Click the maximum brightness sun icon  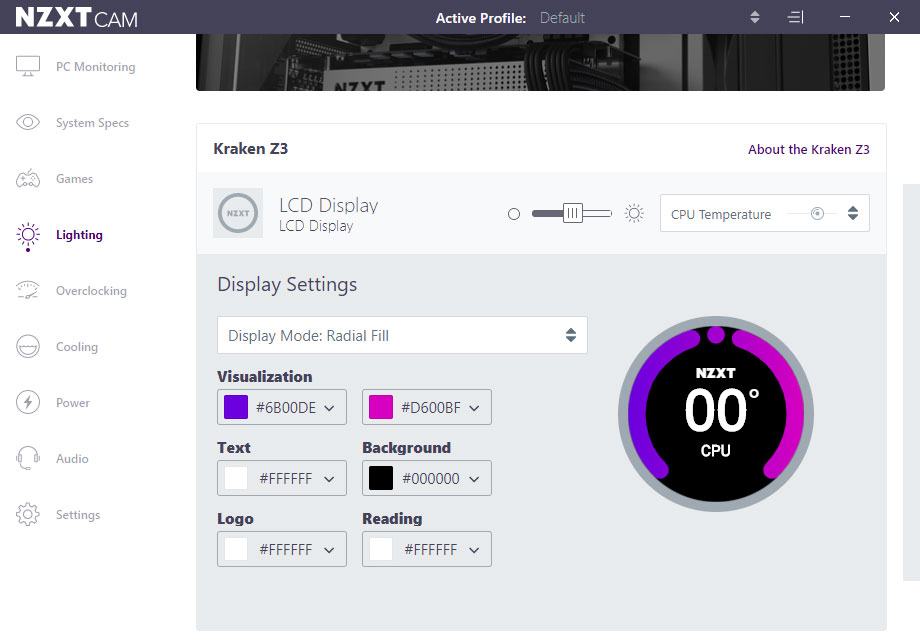click(x=634, y=213)
